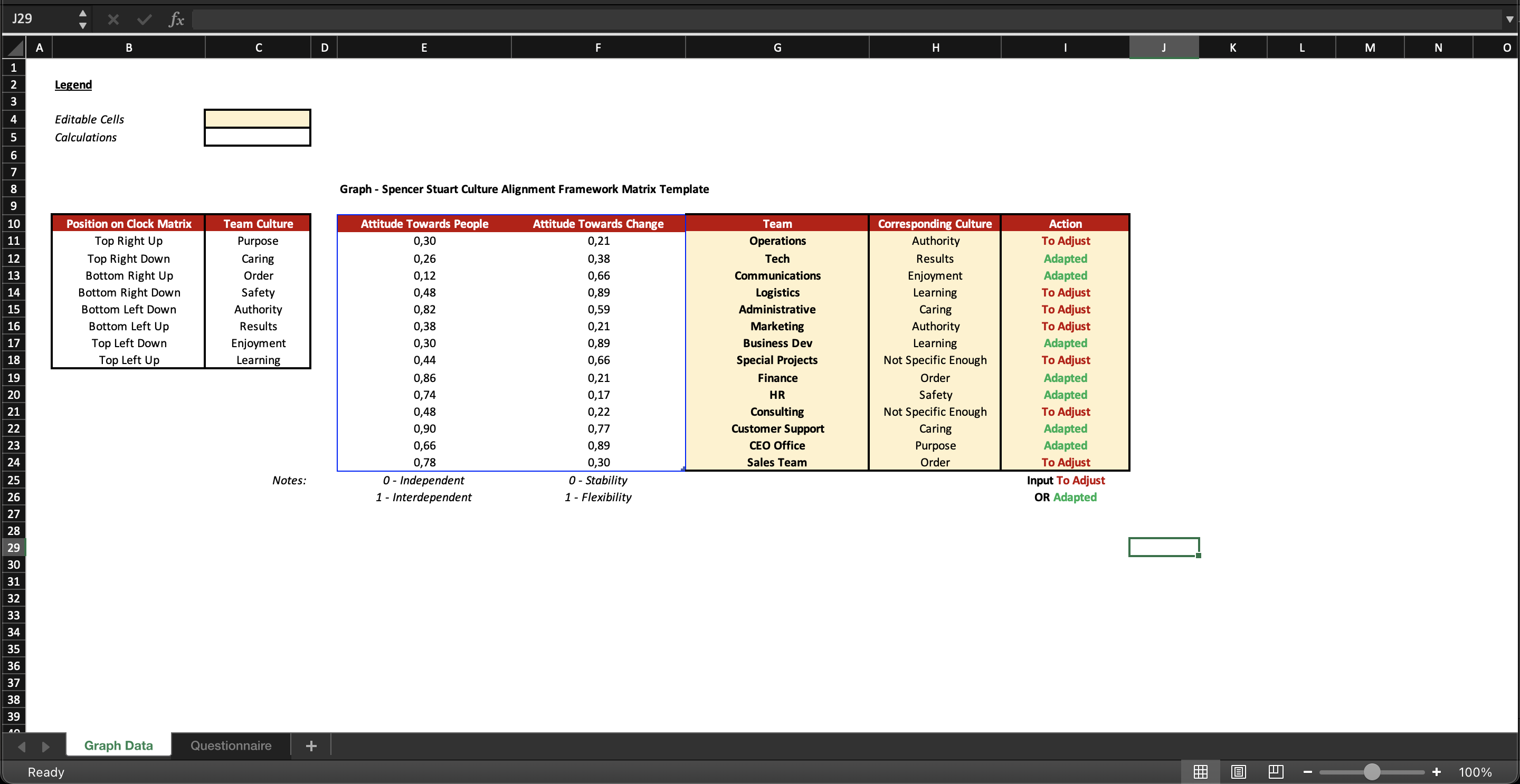Select column B header
Screen dimensions: 1520x784
click(x=129, y=48)
